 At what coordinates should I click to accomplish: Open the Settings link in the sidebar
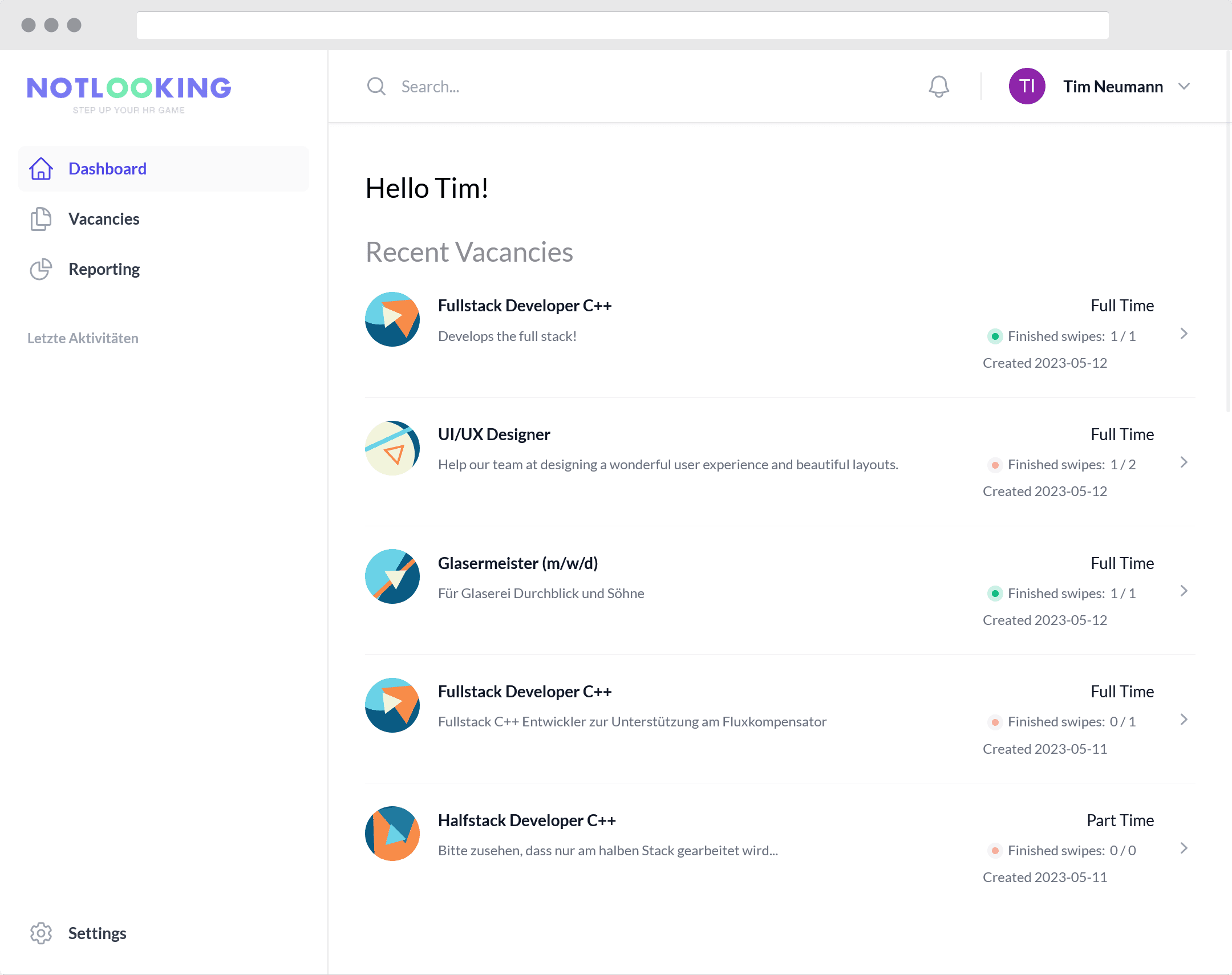(x=97, y=933)
